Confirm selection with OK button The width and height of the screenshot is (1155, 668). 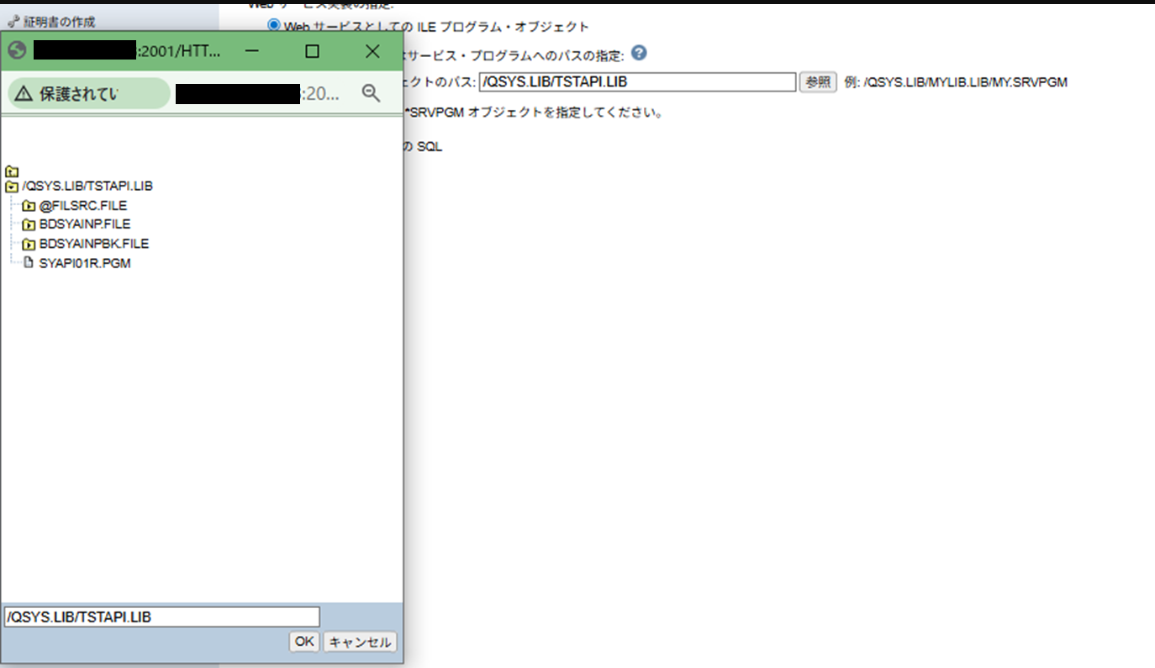[x=304, y=641]
